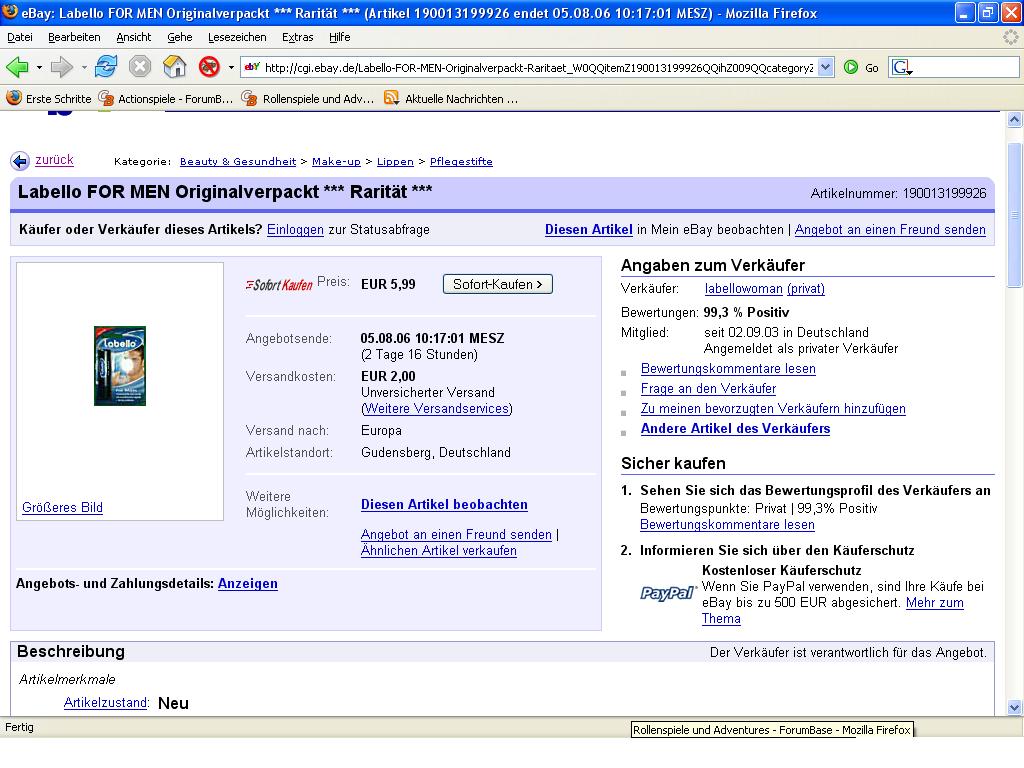Open Weitere Versandservices link
1024x768 pixels.
click(437, 409)
